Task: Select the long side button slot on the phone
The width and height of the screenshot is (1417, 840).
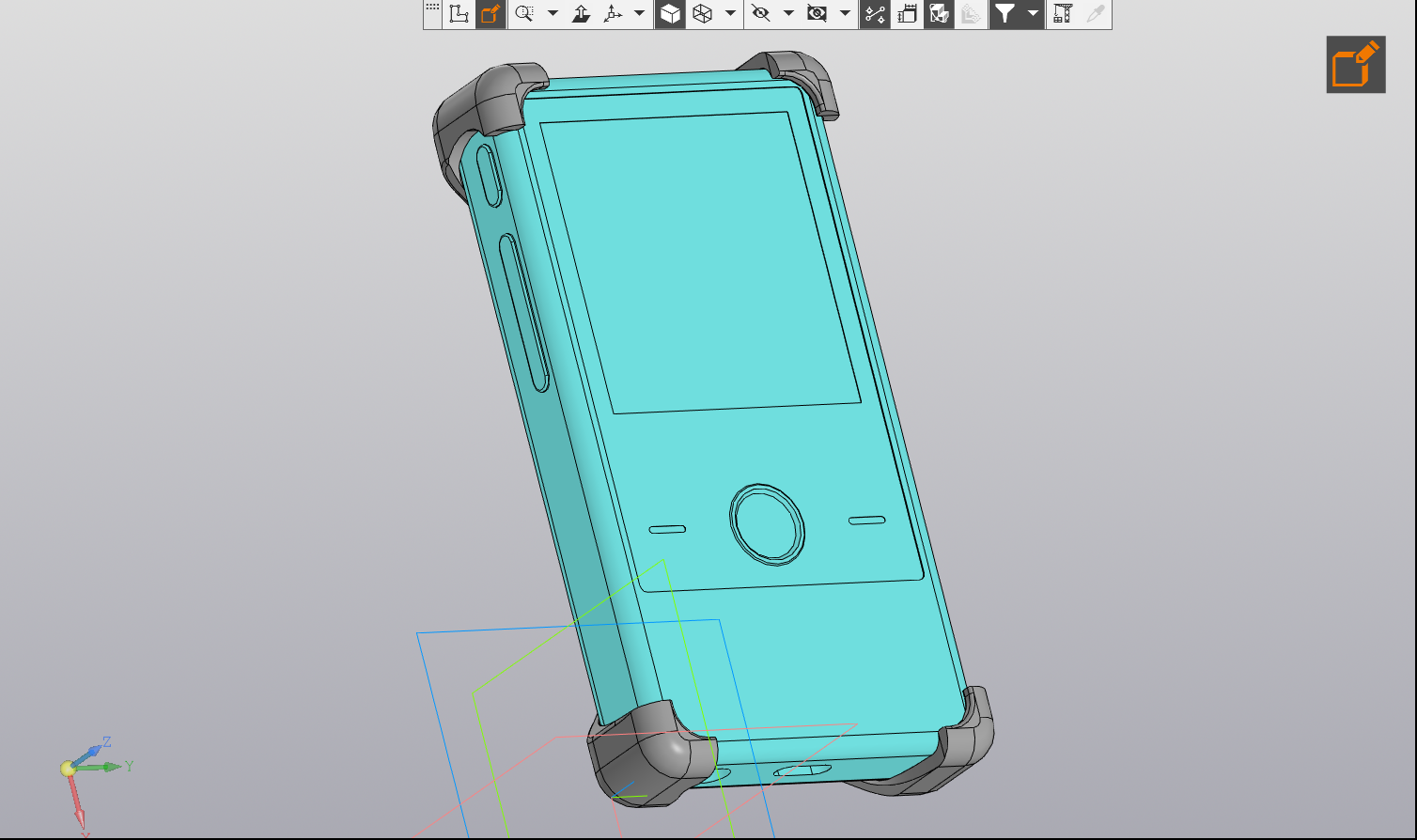Action: click(523, 313)
